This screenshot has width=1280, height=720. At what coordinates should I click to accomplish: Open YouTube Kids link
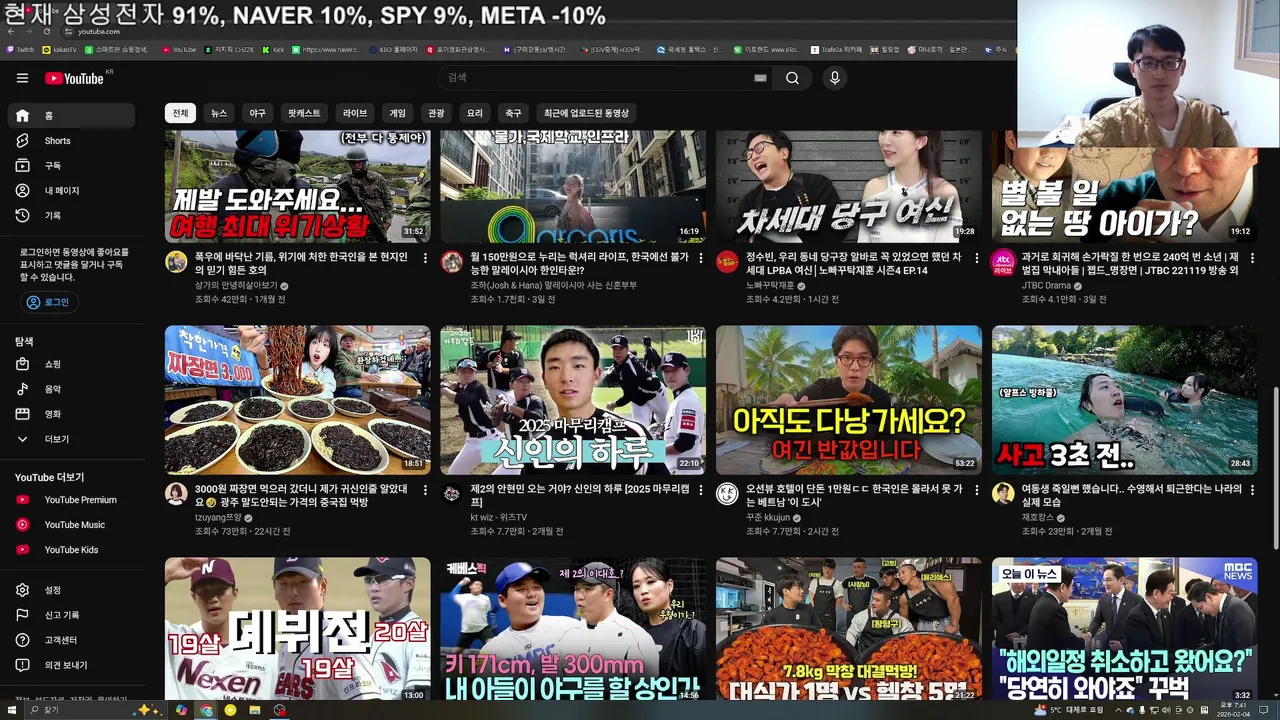(72, 550)
